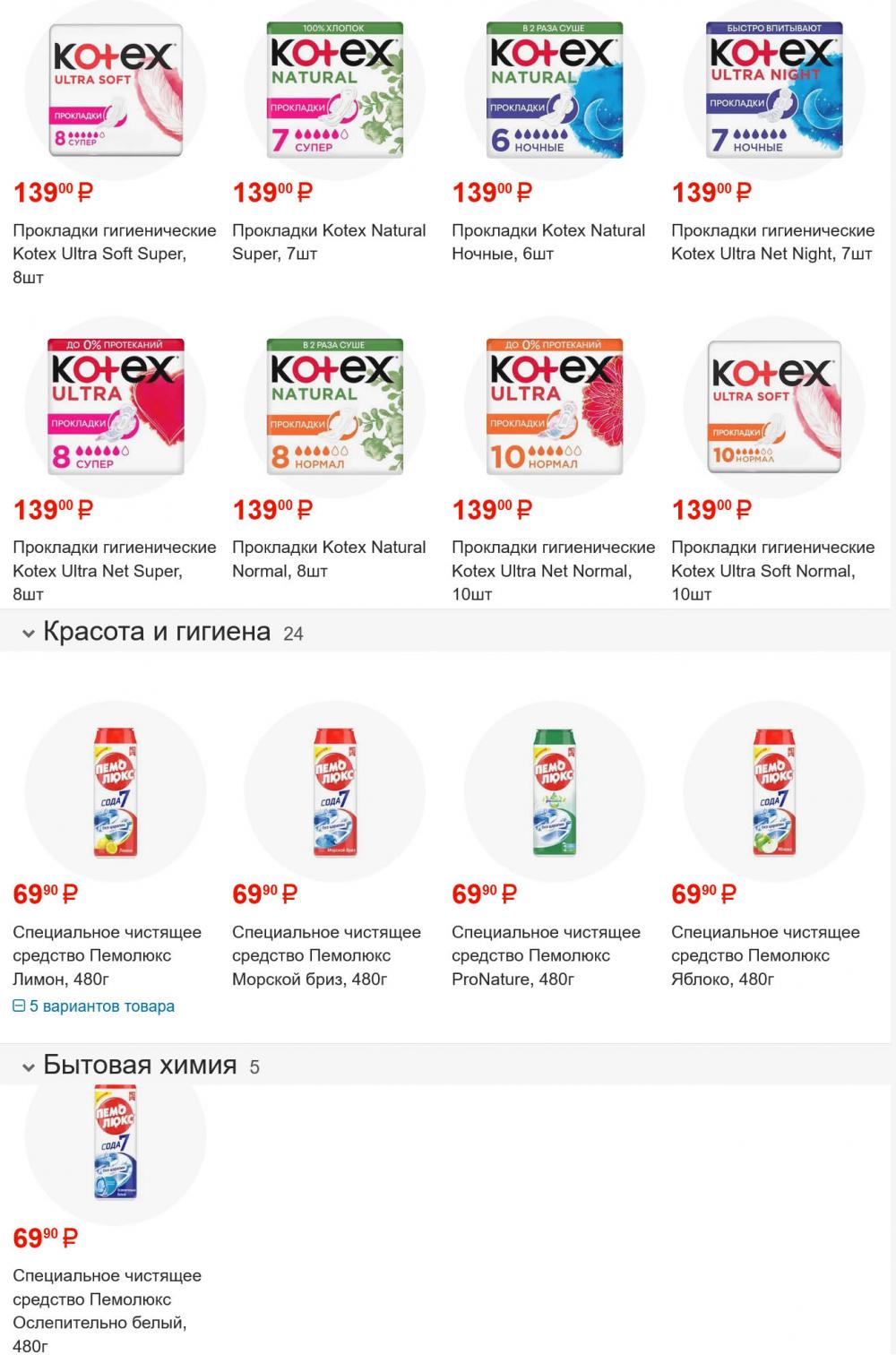Open Kotex Natural Ночные 6шт product image
The height and width of the screenshot is (1355, 896).
pyautogui.click(x=554, y=91)
